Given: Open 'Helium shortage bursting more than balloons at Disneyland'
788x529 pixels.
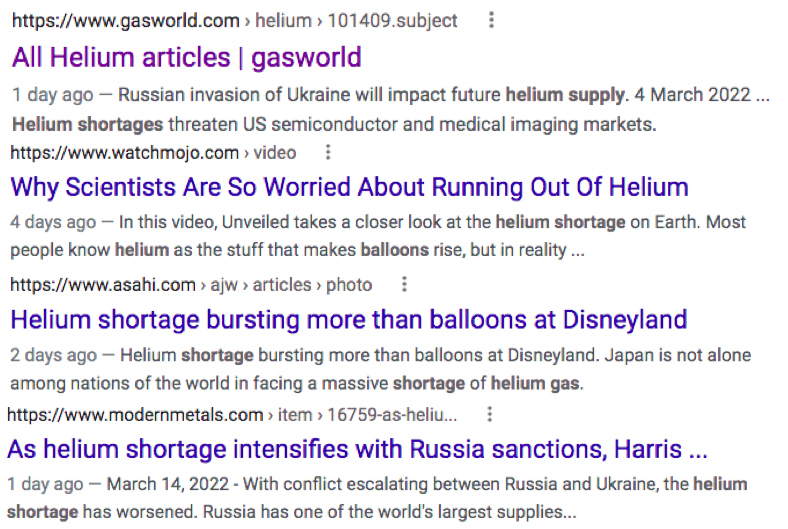Looking at the screenshot, I should pos(349,320).
